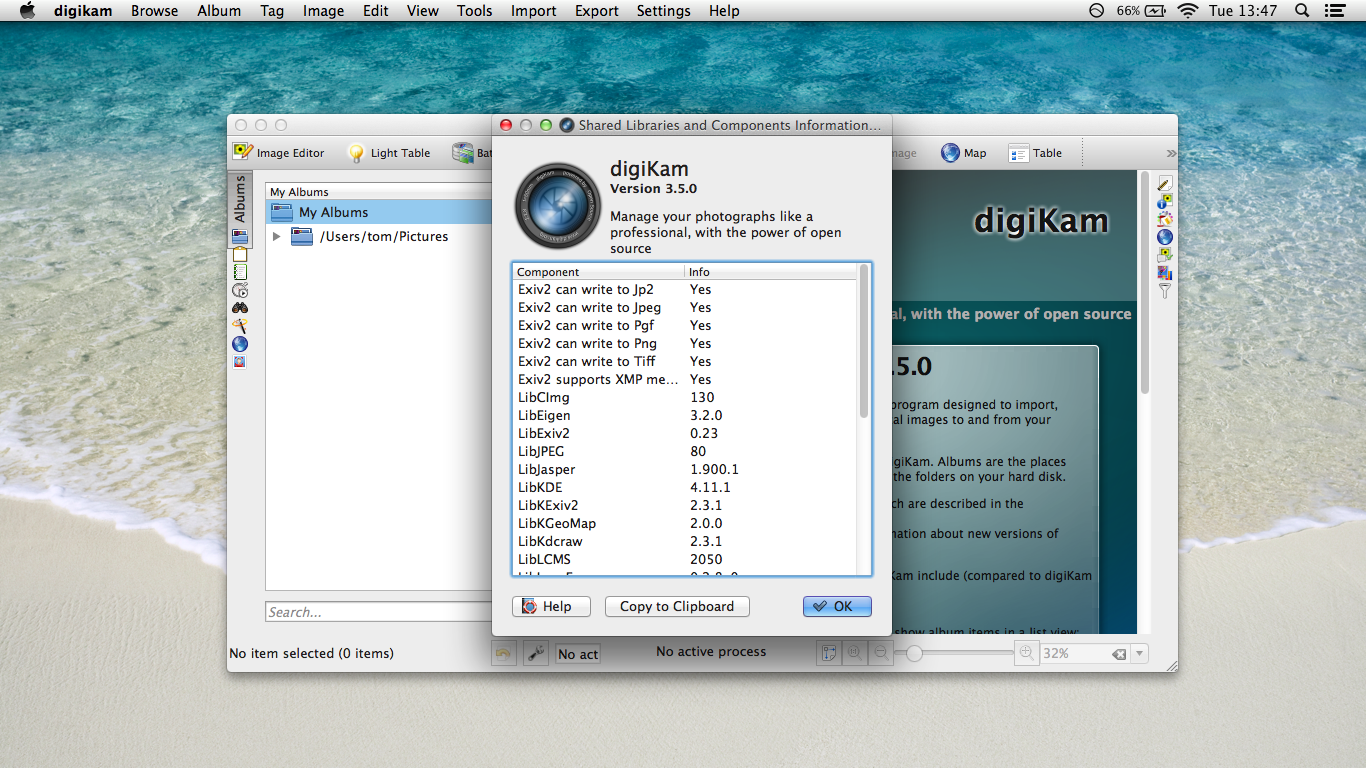The image size is (1366, 768).
Task: Open the Browse menu
Action: pyautogui.click(x=154, y=11)
